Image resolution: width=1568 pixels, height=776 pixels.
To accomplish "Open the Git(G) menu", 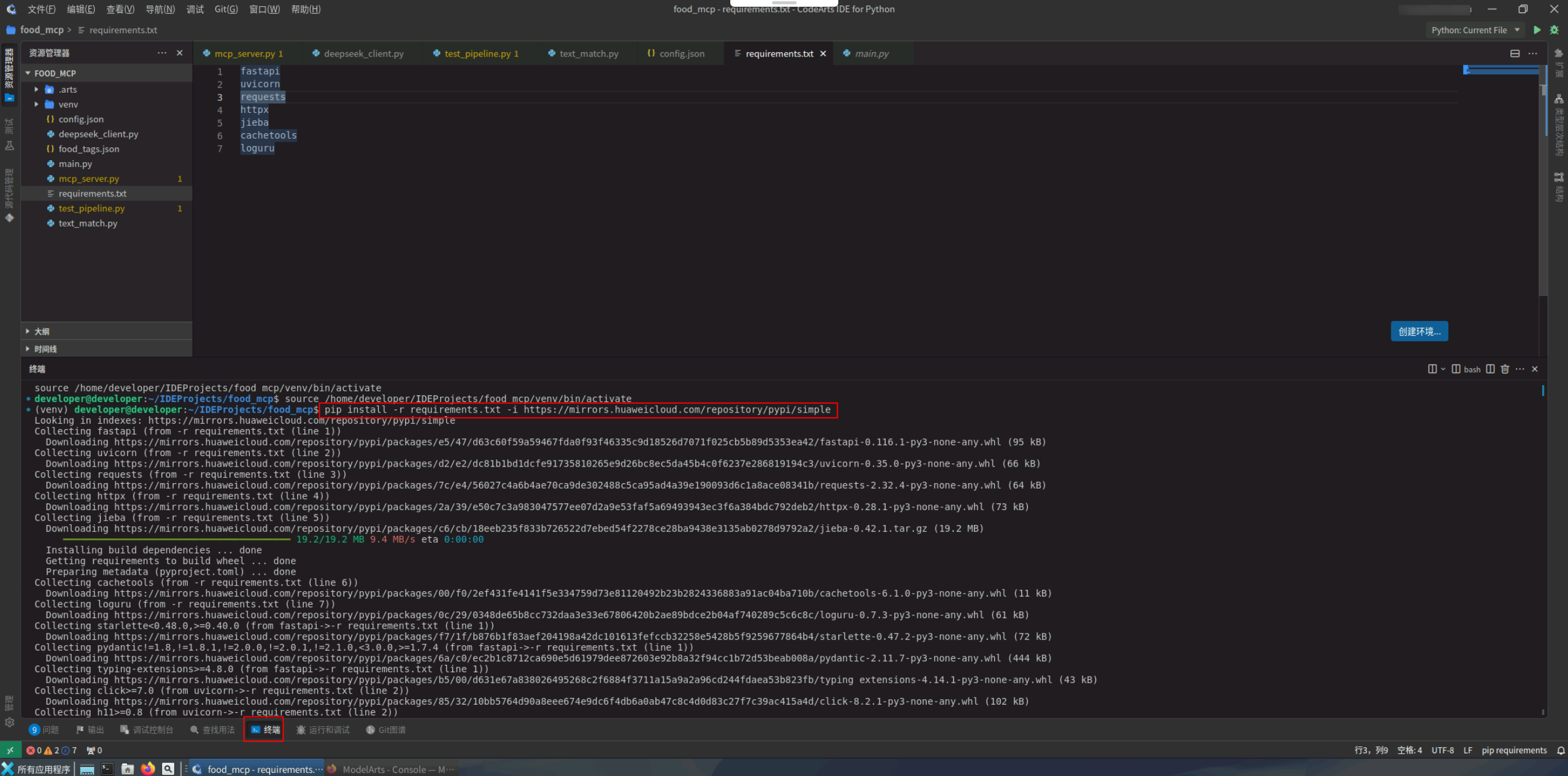I will (x=226, y=9).
